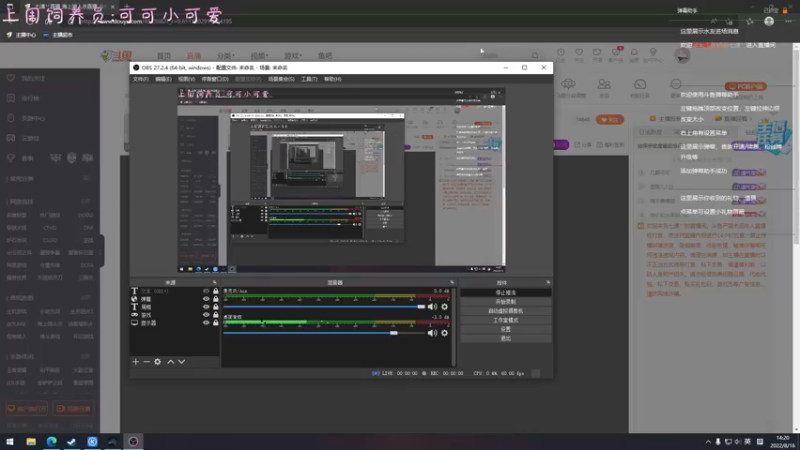This screenshot has width=800, height=450.
Task: Mute the 麦克风/Aux speaker icon
Action: (432, 307)
